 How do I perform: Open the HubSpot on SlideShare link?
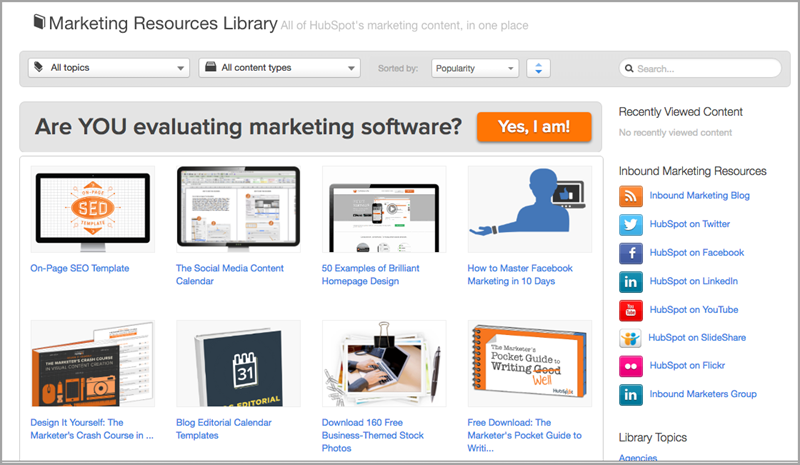point(697,337)
